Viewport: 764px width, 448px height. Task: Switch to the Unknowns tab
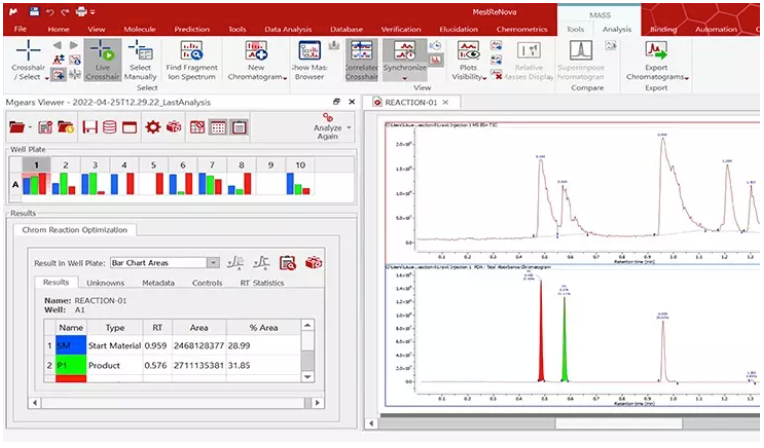coord(104,283)
